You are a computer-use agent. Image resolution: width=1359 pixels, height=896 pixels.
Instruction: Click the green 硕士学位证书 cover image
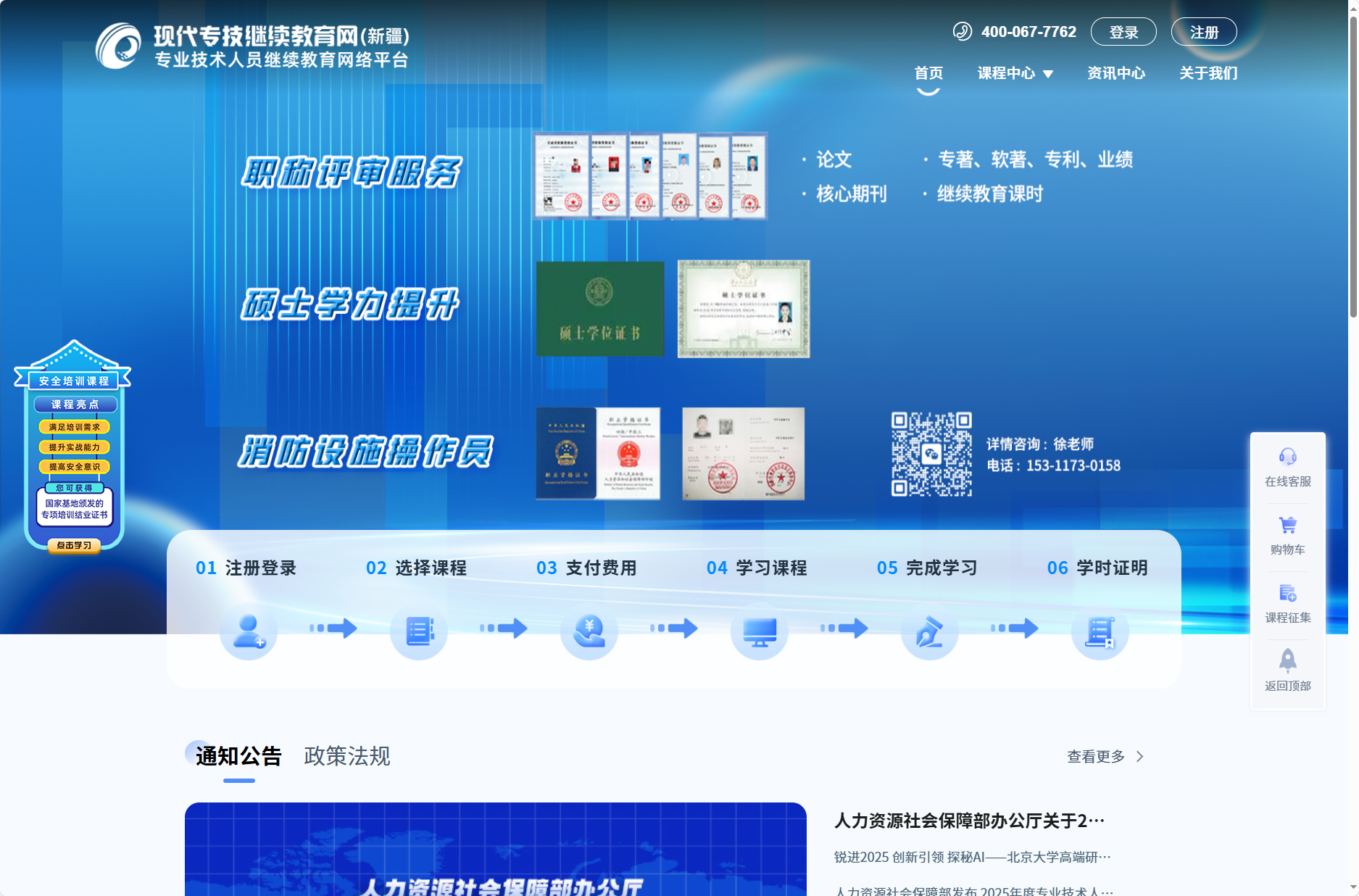click(x=600, y=309)
